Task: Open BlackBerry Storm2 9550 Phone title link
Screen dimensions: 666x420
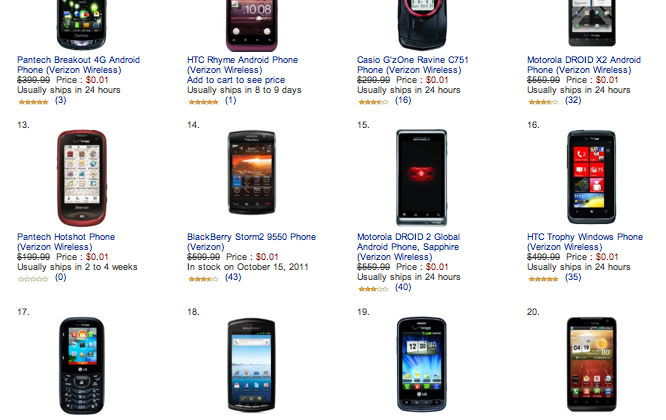Action: coord(251,242)
